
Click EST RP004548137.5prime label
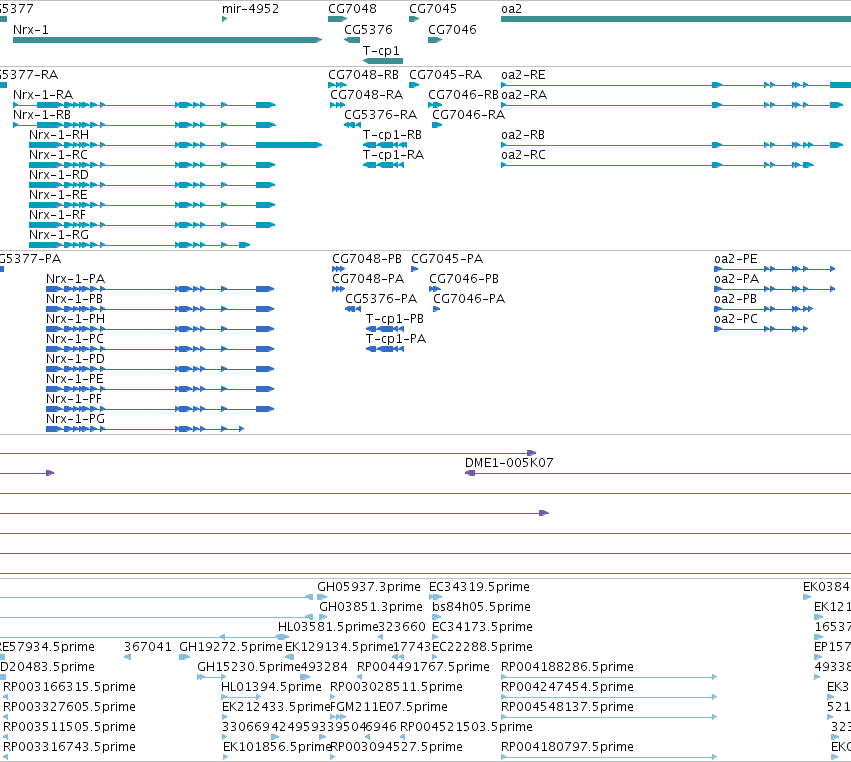pyautogui.click(x=567, y=707)
